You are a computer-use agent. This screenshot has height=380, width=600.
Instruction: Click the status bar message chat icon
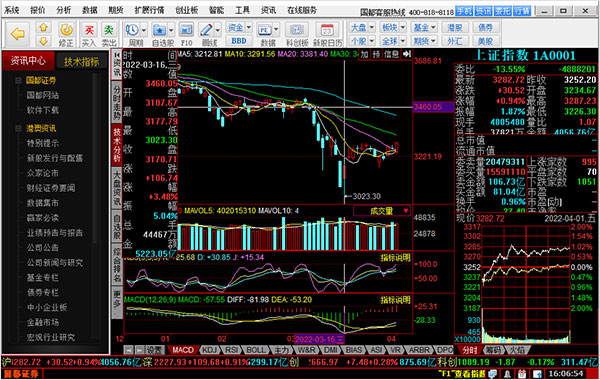point(493,374)
